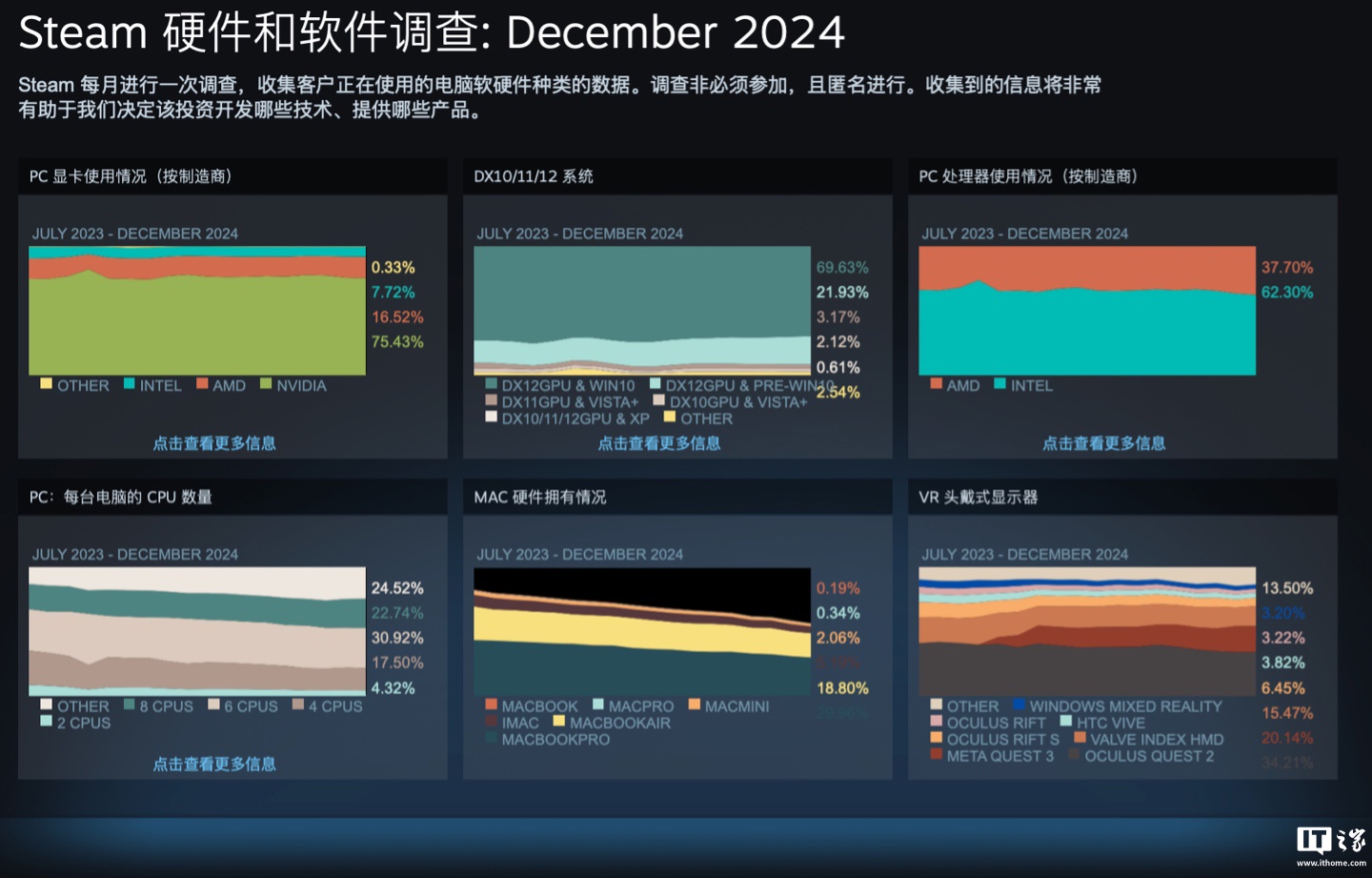Open 点击查看更多信息 link under PC 显卡使用情况 chart
This screenshot has width=1372, height=878.
click(214, 443)
